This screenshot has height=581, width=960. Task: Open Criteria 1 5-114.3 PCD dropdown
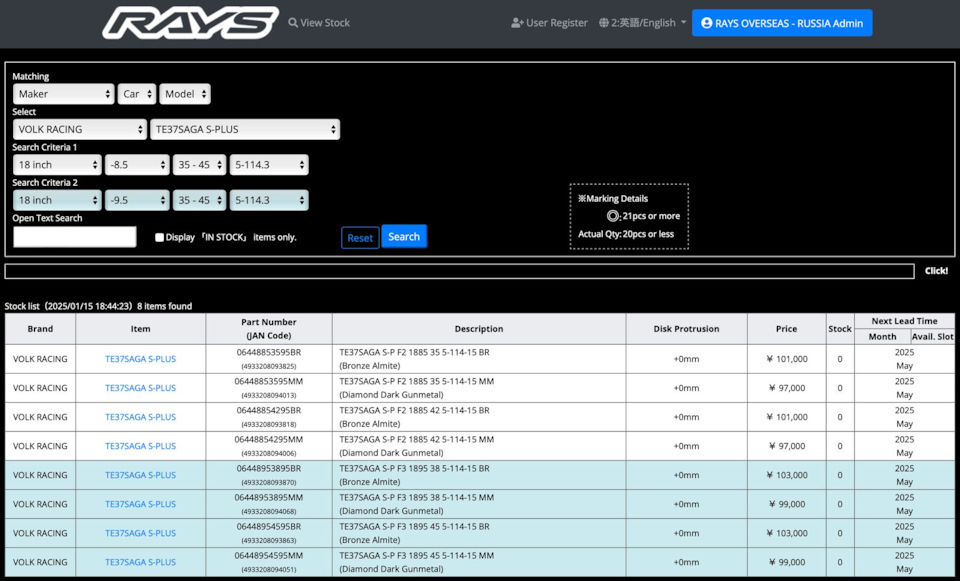pos(269,165)
